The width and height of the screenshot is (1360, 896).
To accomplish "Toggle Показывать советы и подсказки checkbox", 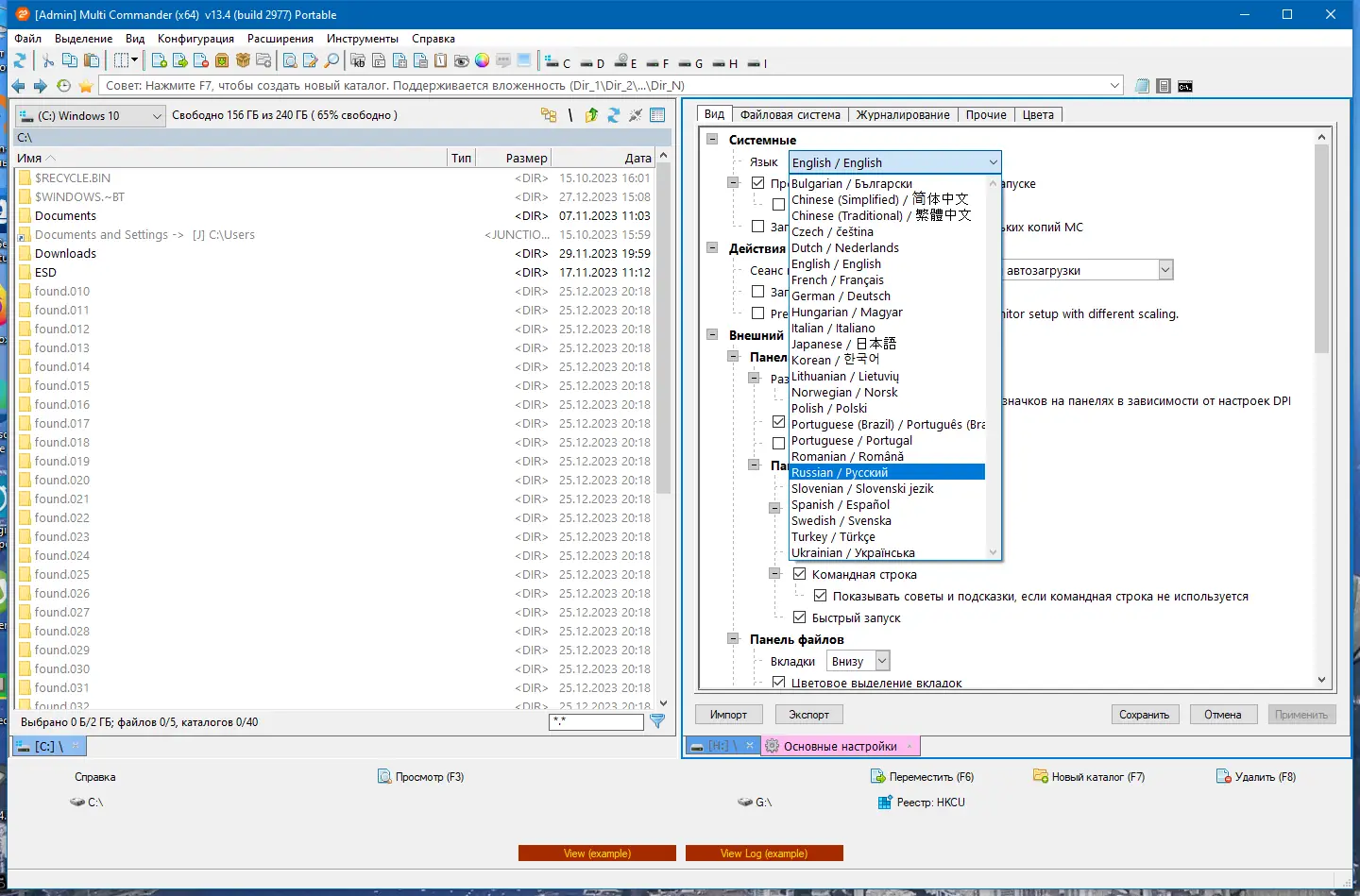I will pos(821,596).
